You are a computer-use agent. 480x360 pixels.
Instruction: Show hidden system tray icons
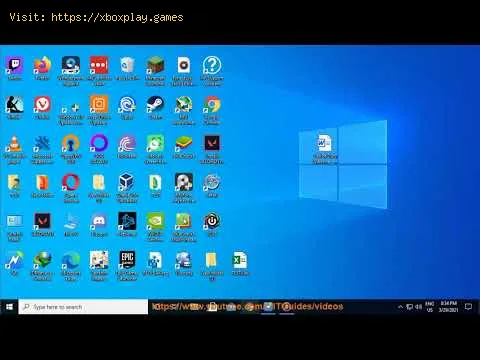(400, 307)
